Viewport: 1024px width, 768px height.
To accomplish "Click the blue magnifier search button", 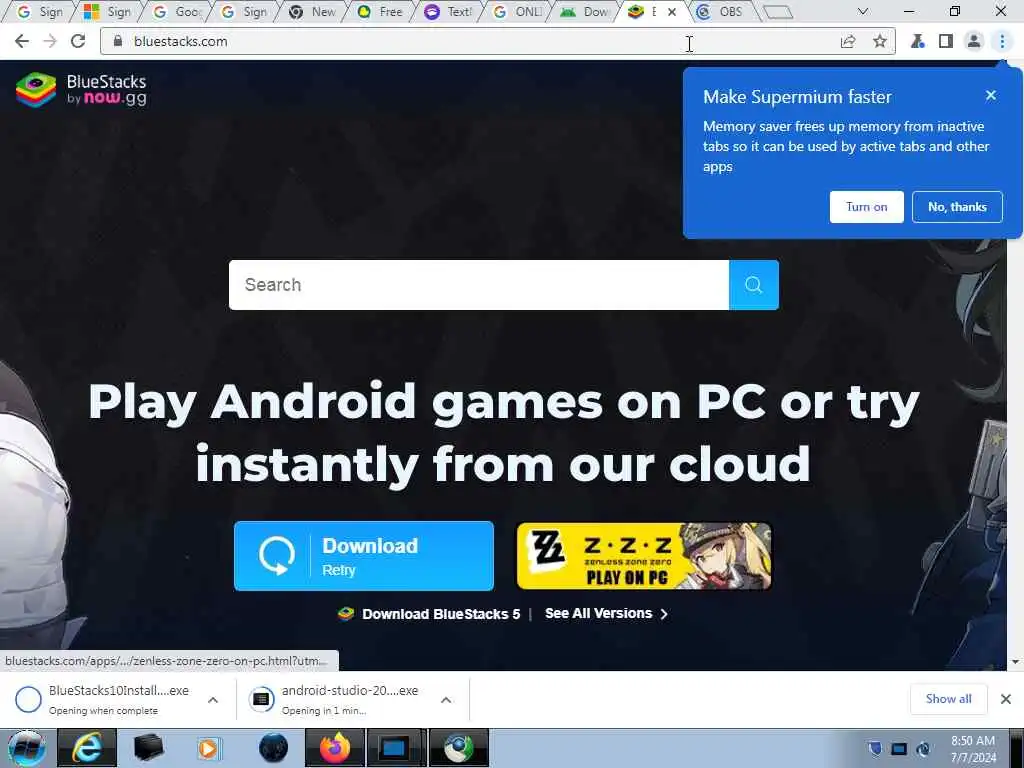I will point(754,285).
